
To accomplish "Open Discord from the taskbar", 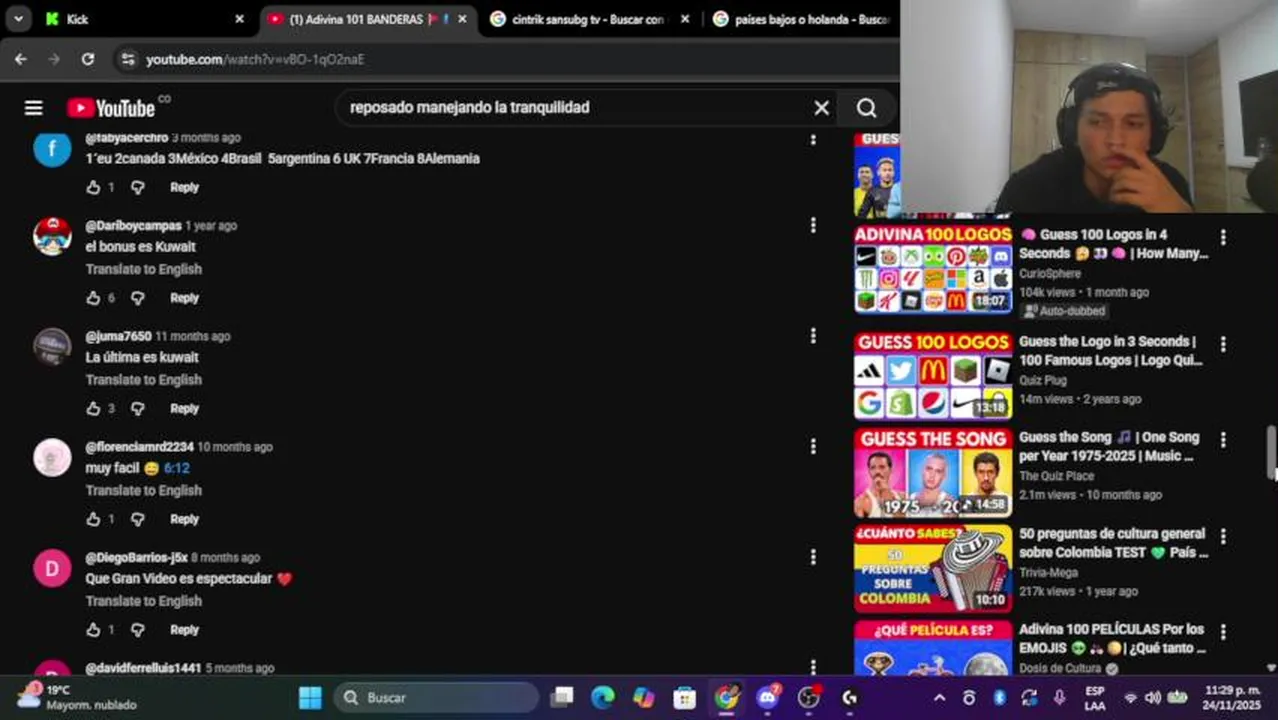I will pyautogui.click(x=768, y=697).
